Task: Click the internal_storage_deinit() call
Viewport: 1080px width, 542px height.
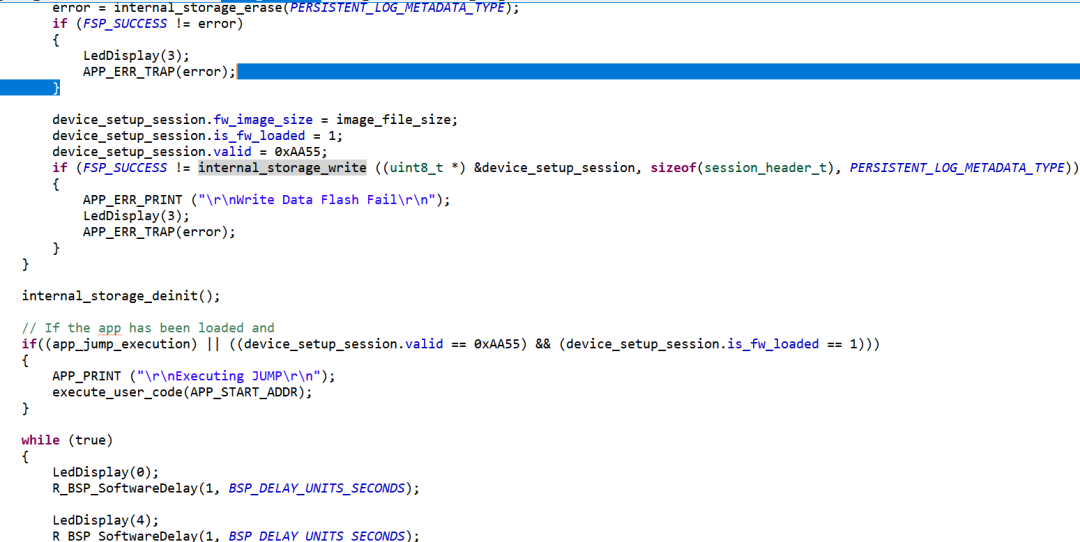Action: click(x=121, y=296)
